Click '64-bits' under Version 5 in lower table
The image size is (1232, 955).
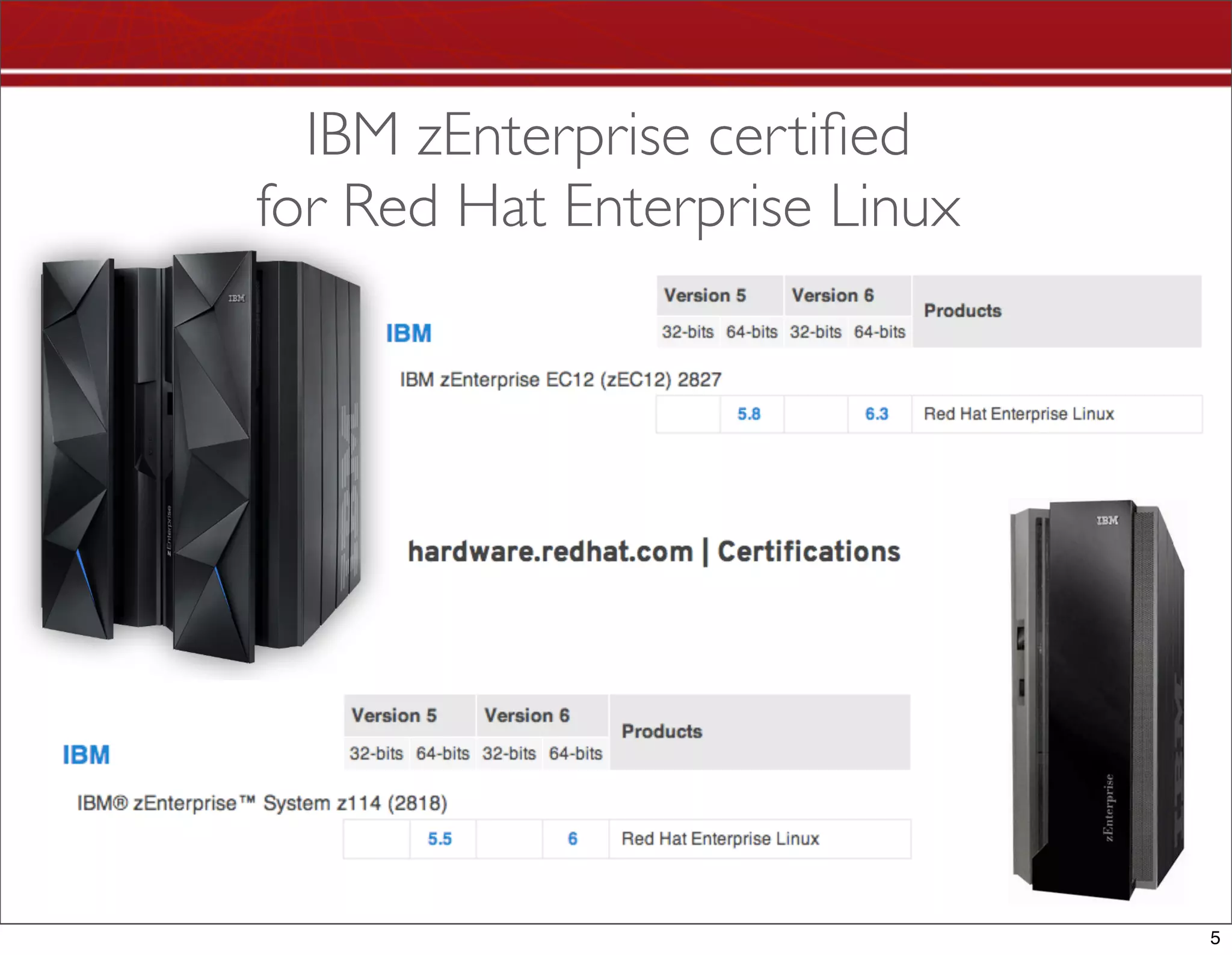click(x=443, y=753)
